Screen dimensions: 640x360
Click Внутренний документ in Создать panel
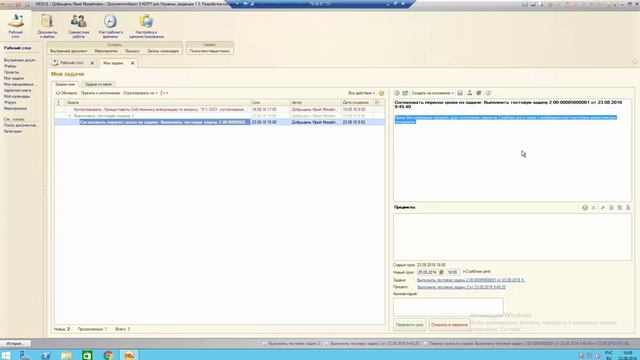tap(69, 51)
